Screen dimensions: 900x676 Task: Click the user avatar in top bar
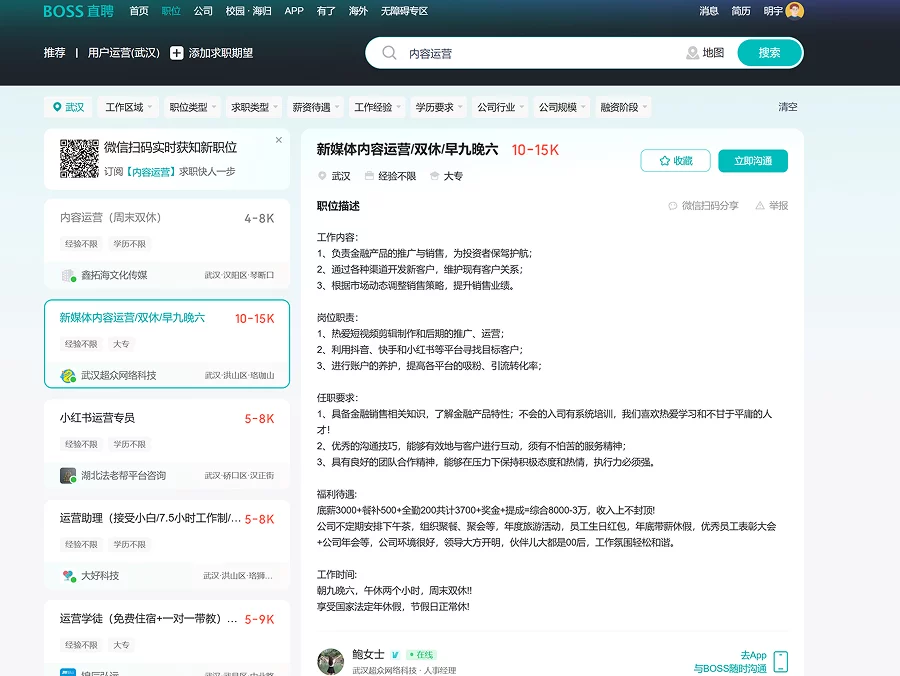coord(795,11)
